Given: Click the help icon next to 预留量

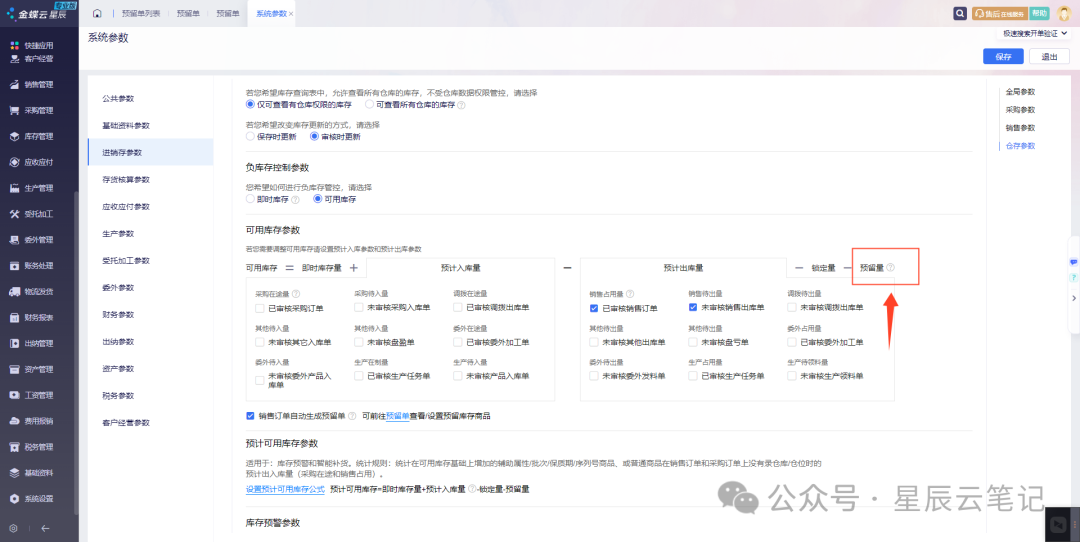Looking at the screenshot, I should [891, 268].
